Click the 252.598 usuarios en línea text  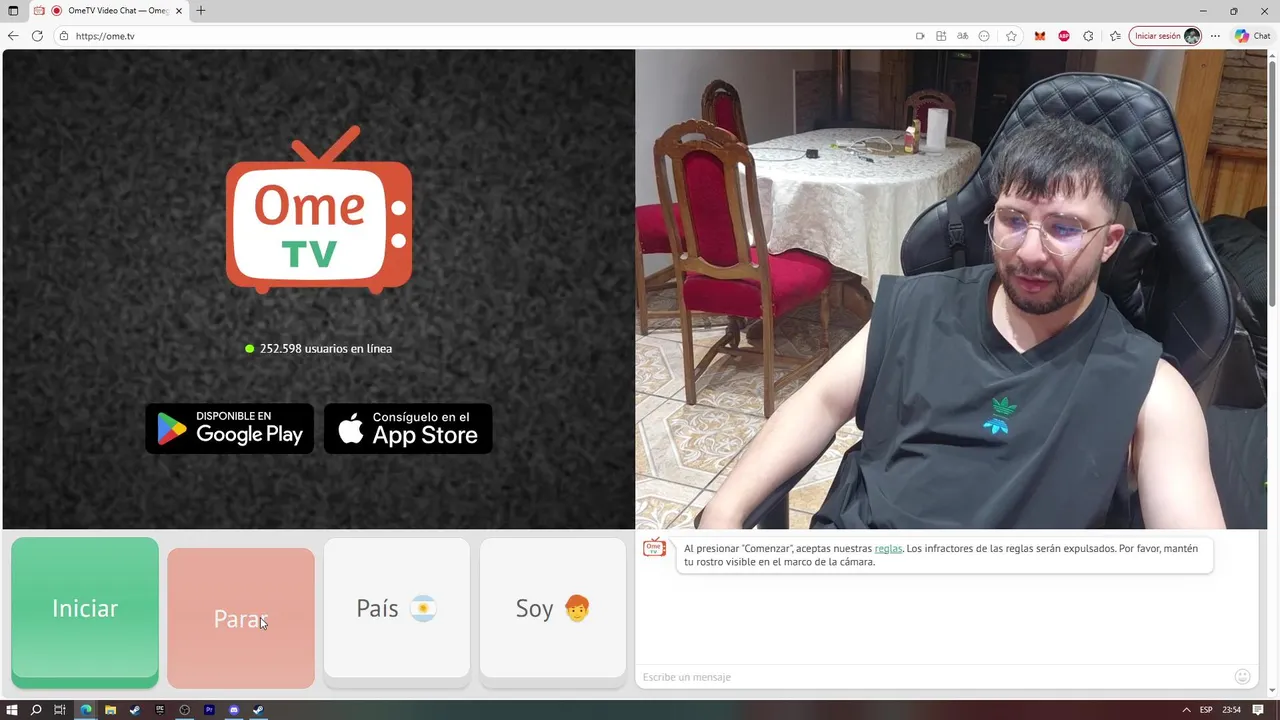pyautogui.click(x=326, y=349)
